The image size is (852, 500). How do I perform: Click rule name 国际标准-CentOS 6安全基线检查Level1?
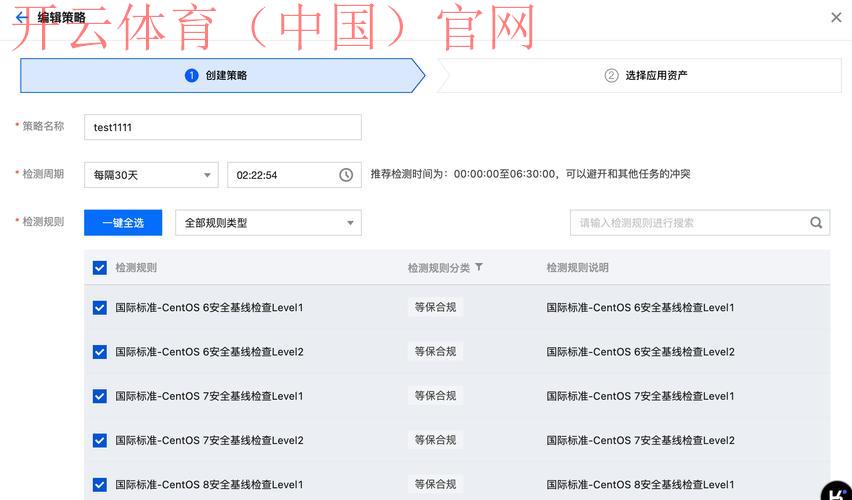point(209,308)
